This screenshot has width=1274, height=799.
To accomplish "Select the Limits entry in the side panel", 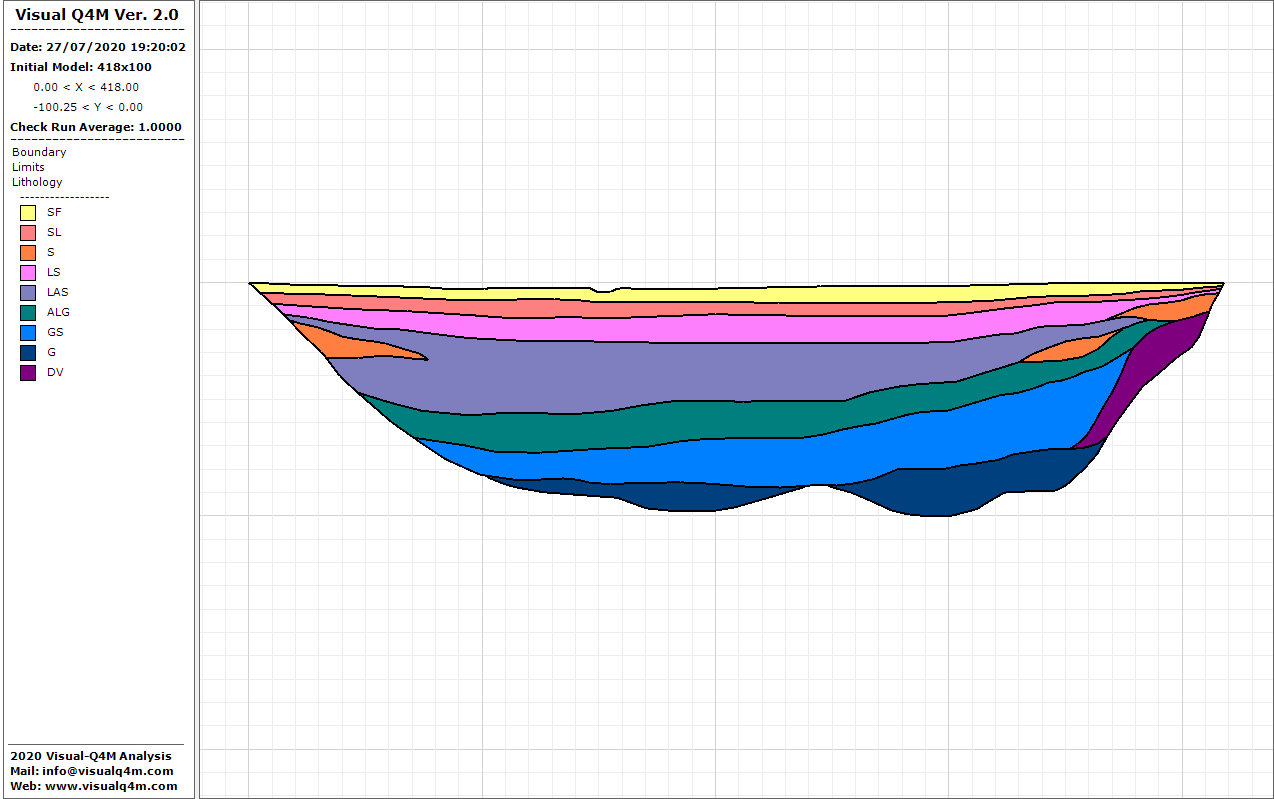I will point(28,167).
